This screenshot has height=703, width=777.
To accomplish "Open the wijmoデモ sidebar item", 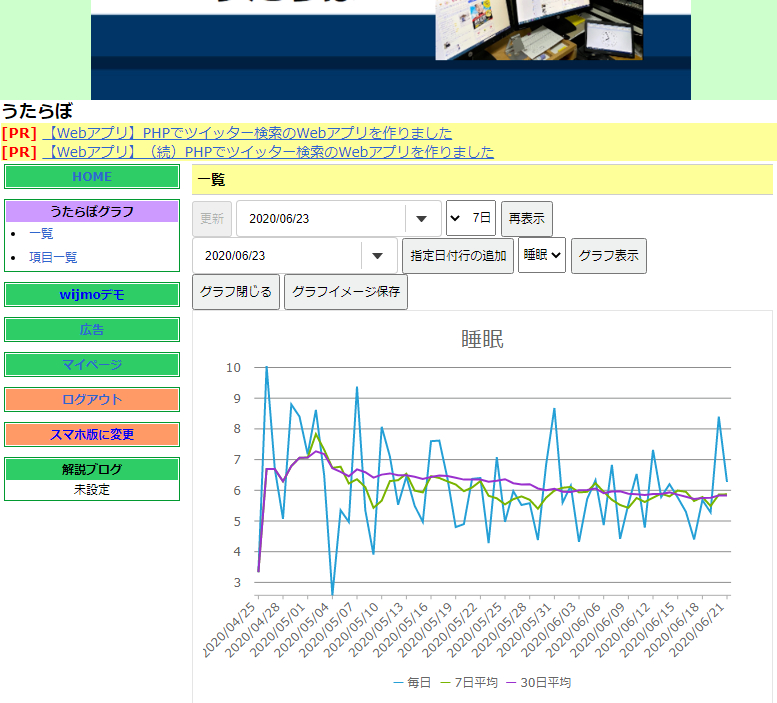I will tap(92, 295).
